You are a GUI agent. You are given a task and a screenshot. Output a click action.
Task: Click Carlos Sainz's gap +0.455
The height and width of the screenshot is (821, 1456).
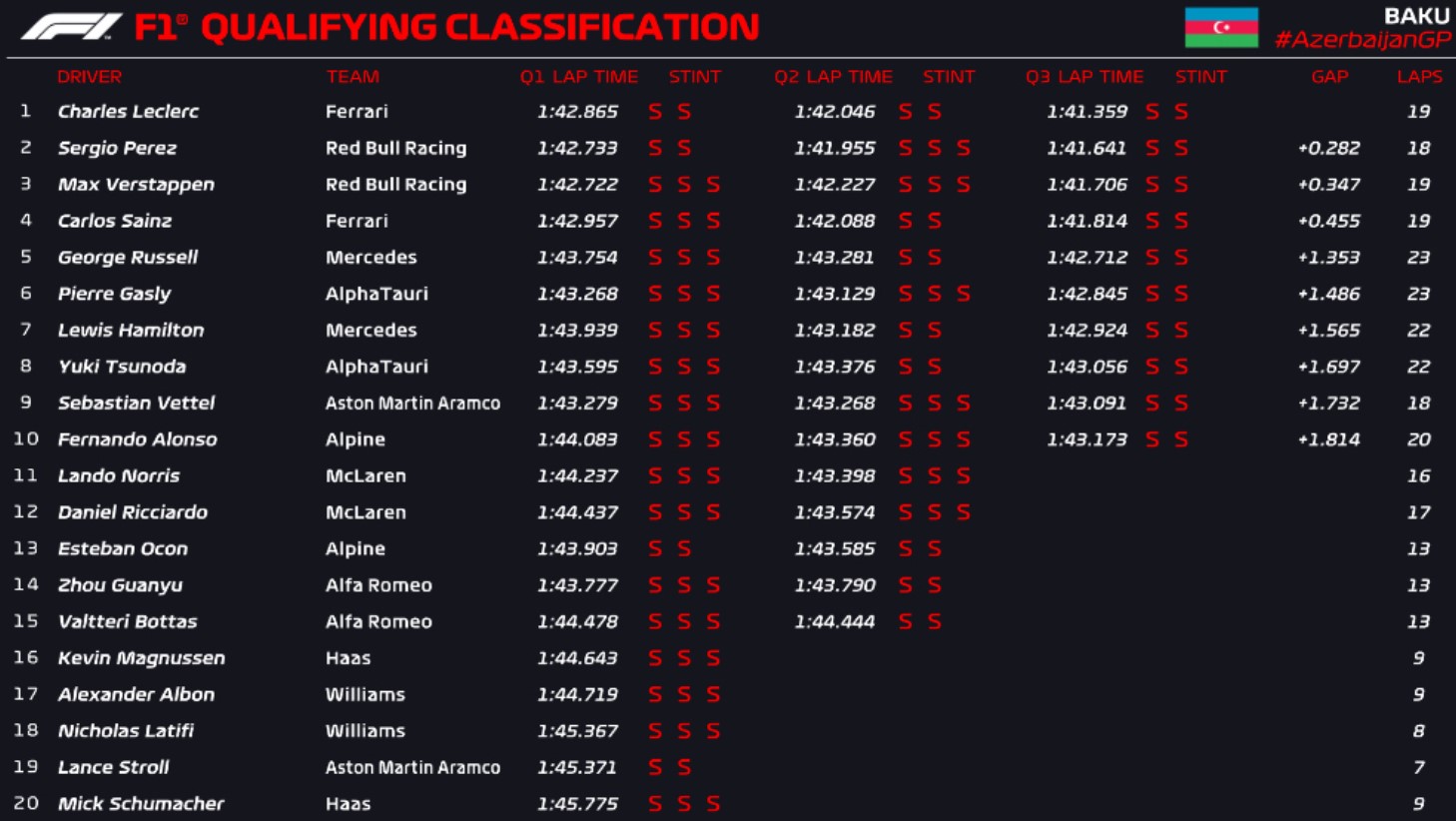1329,221
